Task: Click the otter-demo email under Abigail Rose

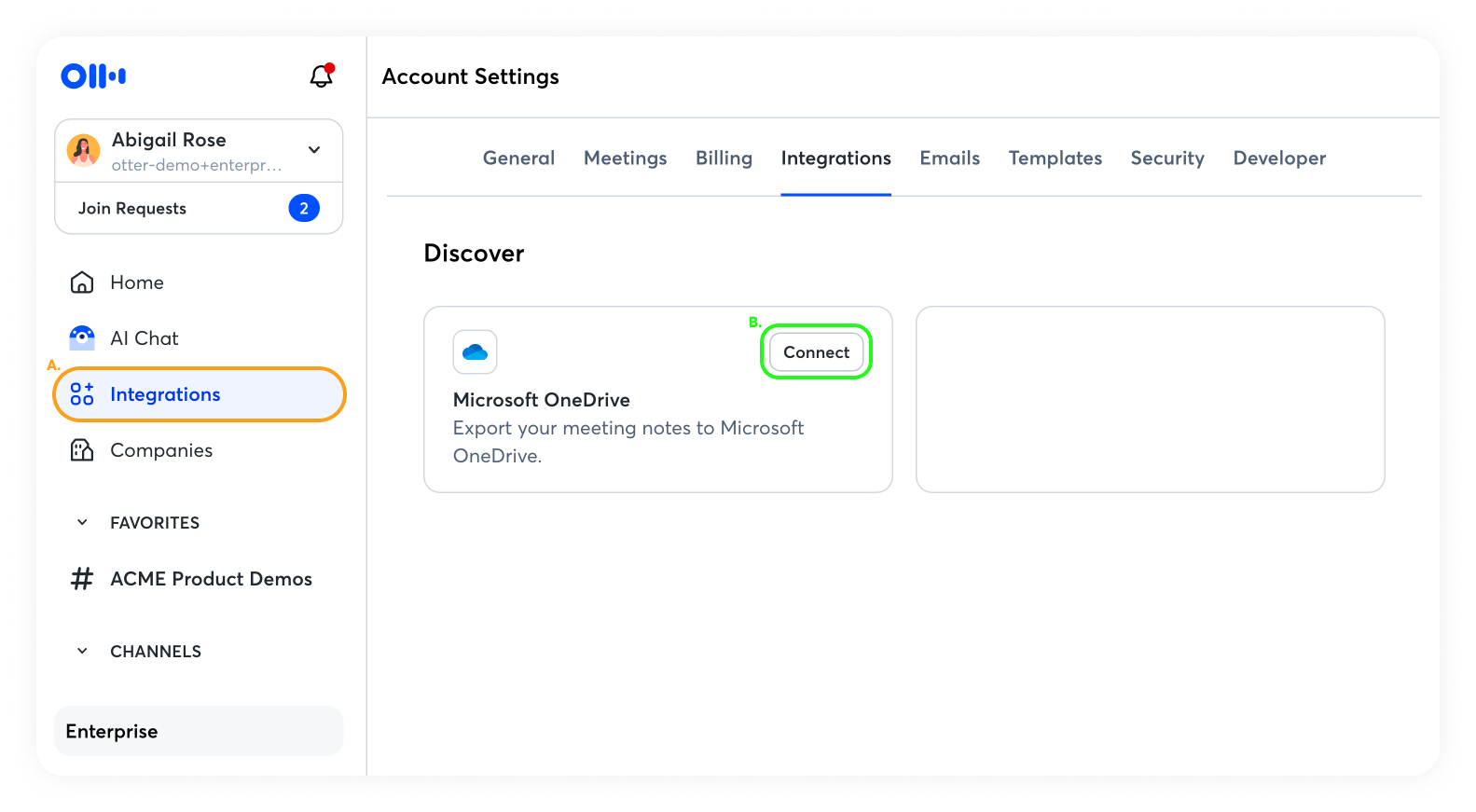Action: coord(197,165)
